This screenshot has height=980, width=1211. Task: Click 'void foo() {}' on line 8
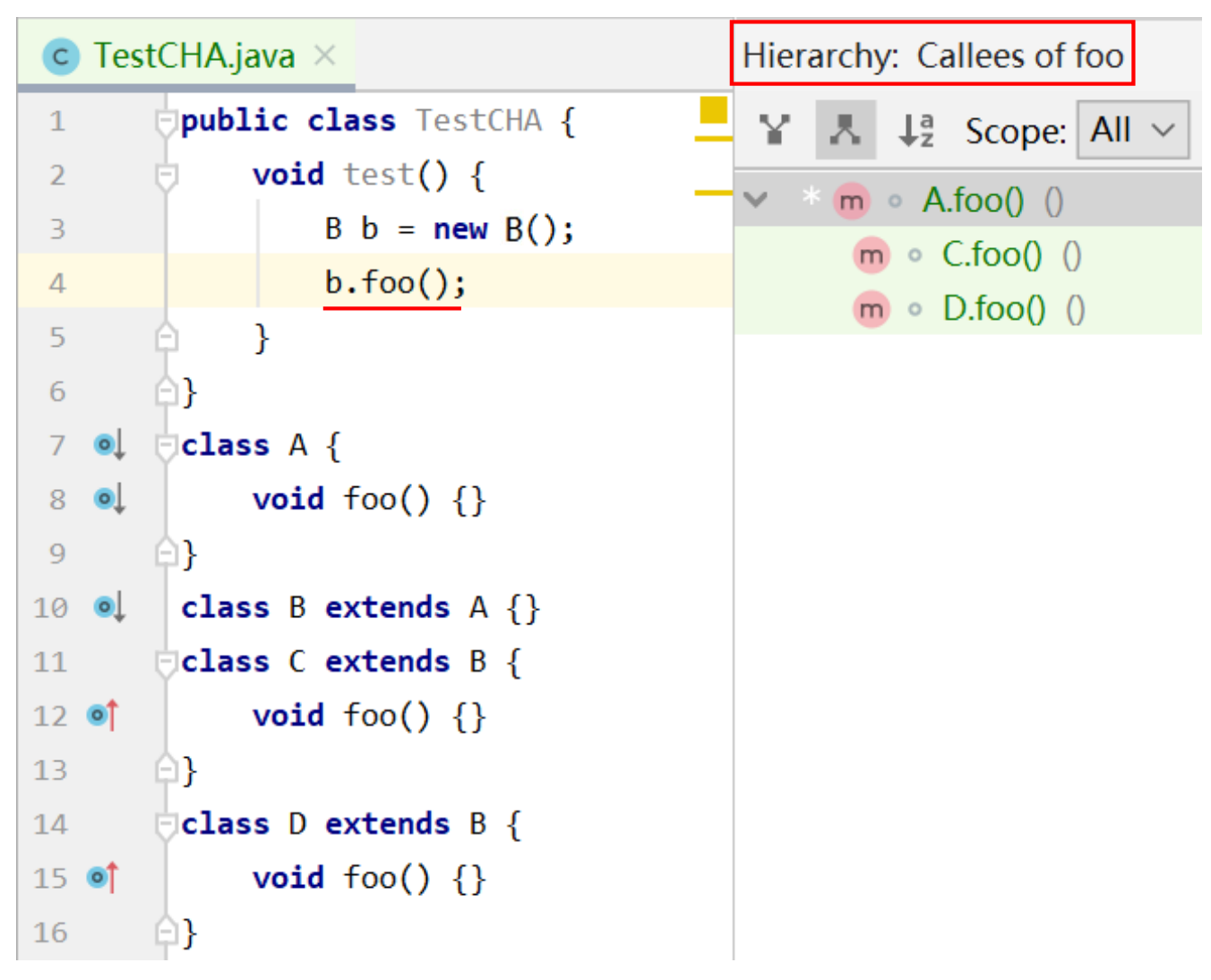pyautogui.click(x=369, y=499)
